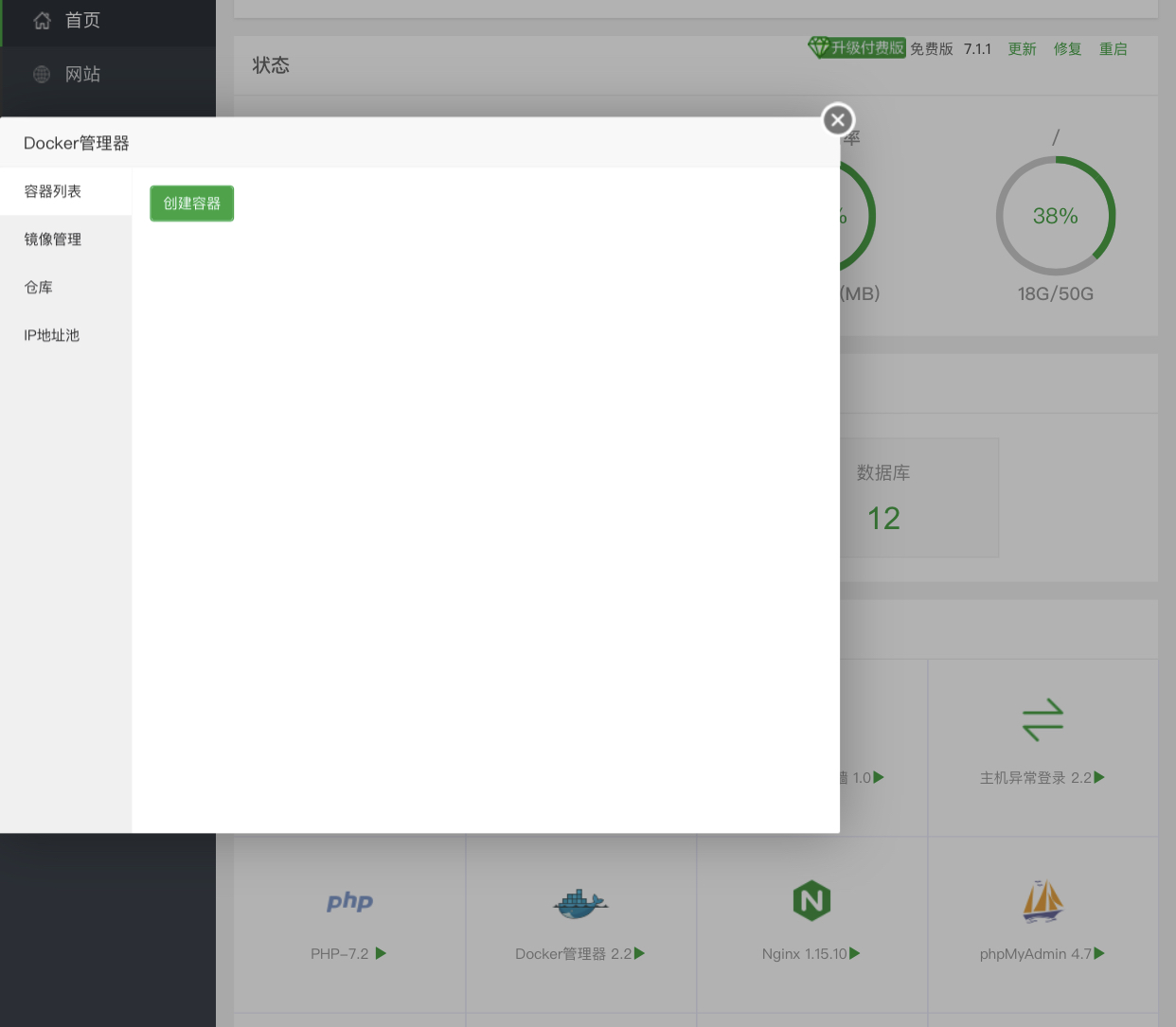Click the 38% disk usage gauge

pos(1056,216)
